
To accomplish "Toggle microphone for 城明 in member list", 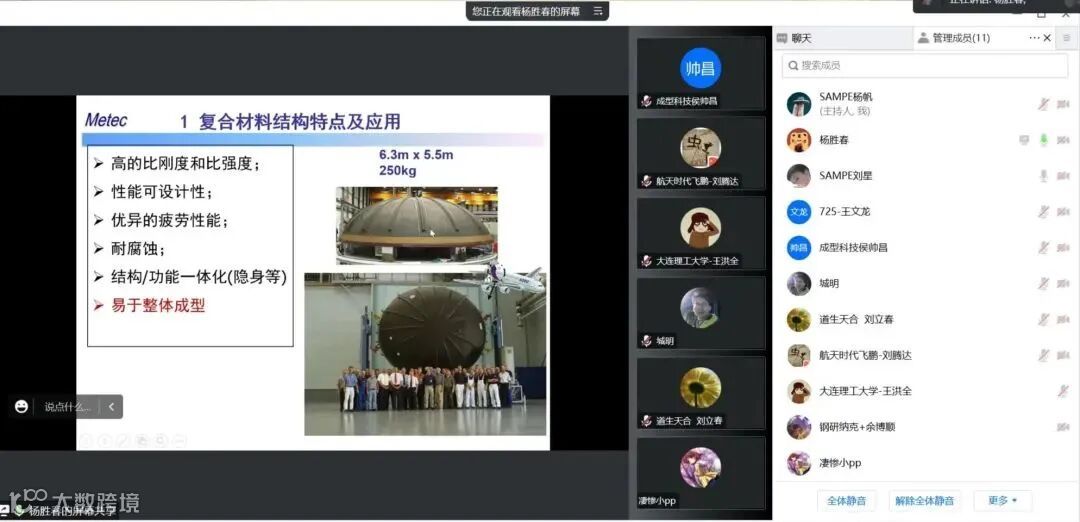I will [1043, 283].
